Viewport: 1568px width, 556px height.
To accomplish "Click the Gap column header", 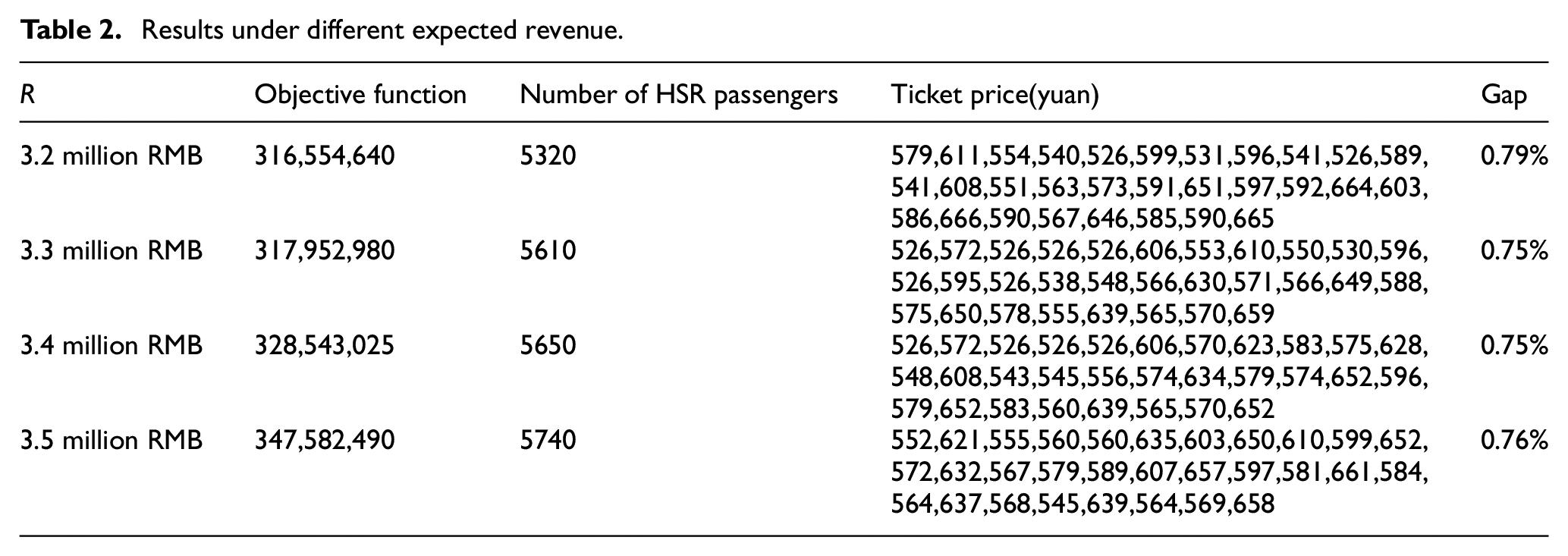I will [x=1504, y=95].
